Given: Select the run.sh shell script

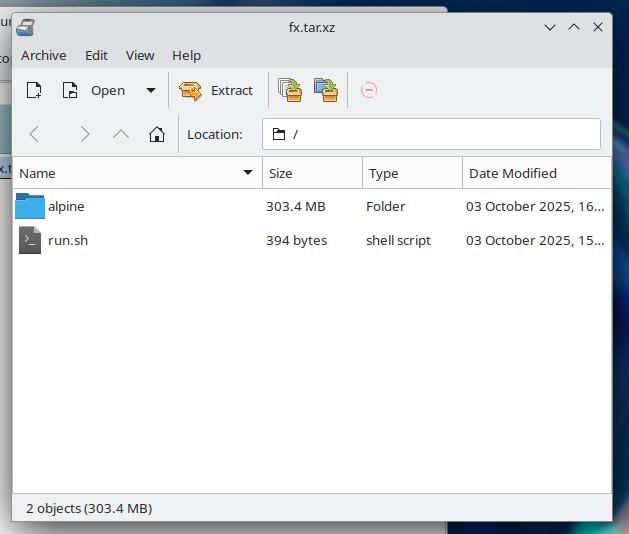Looking at the screenshot, I should [67, 240].
